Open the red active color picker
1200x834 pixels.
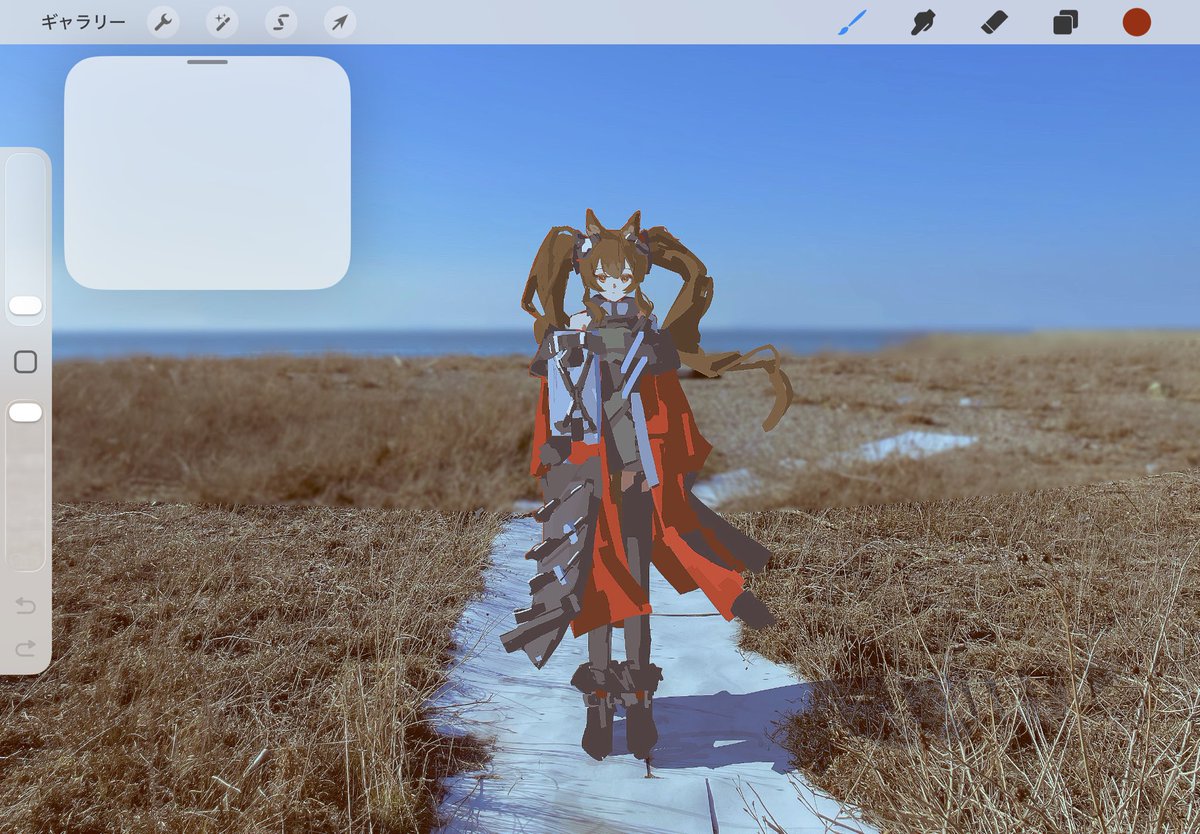tap(1136, 22)
